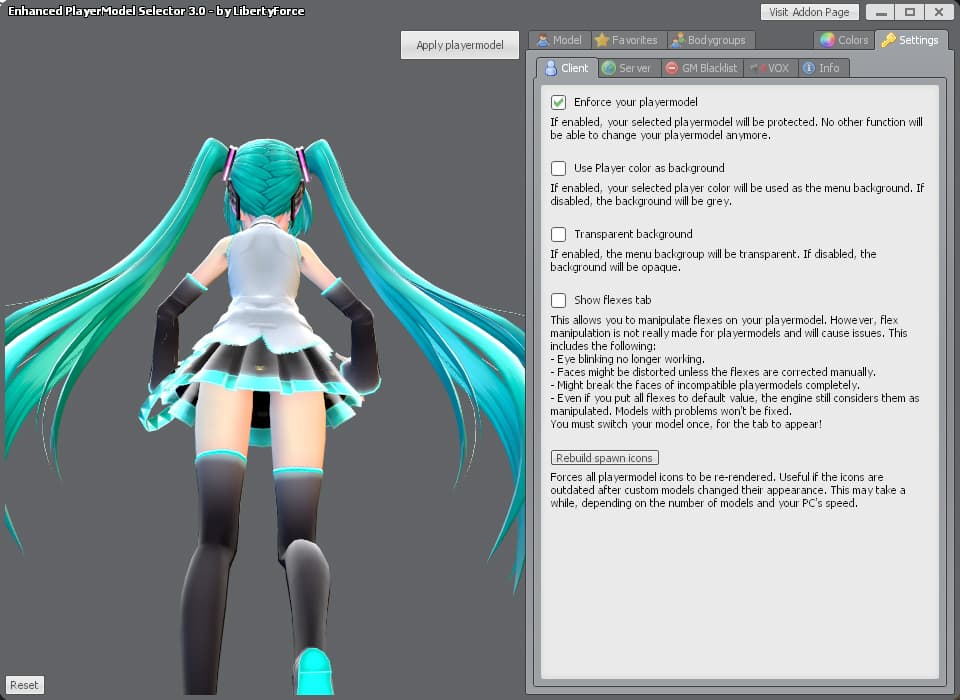
Task: Click Rebuild spawn icons button
Action: (x=604, y=458)
